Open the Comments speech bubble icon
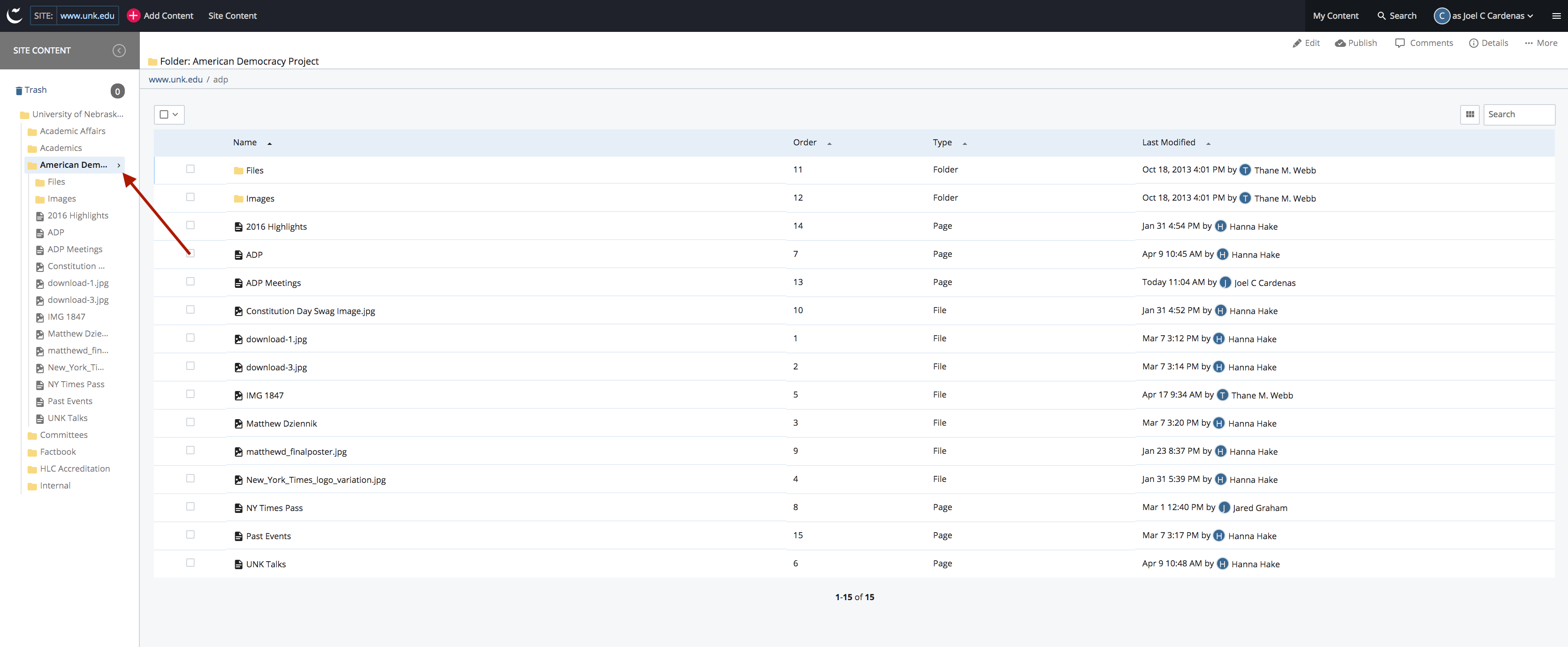Screen dimensions: 1568x647 1400,43
